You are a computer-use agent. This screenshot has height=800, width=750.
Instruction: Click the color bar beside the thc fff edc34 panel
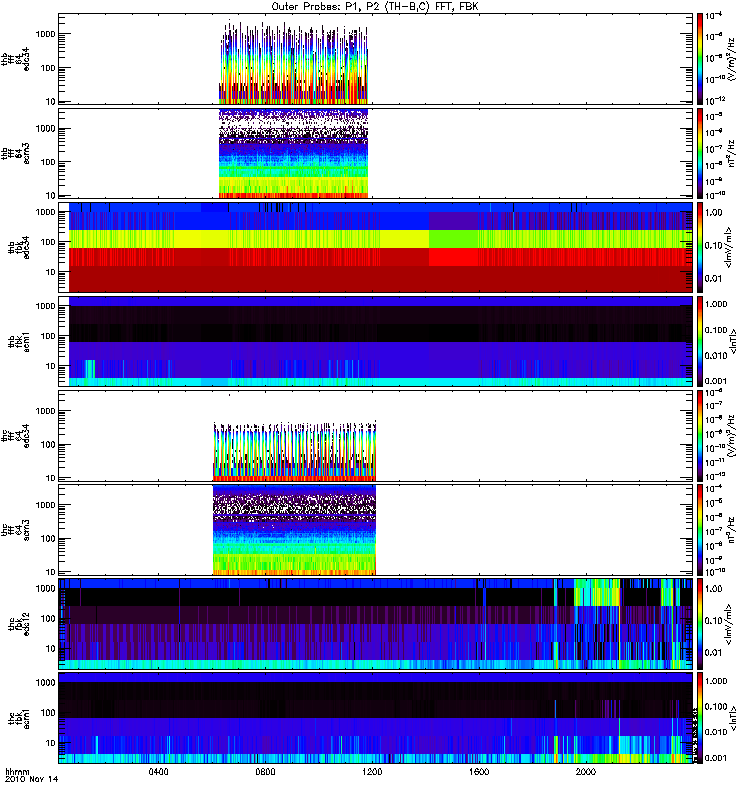(x=700, y=436)
